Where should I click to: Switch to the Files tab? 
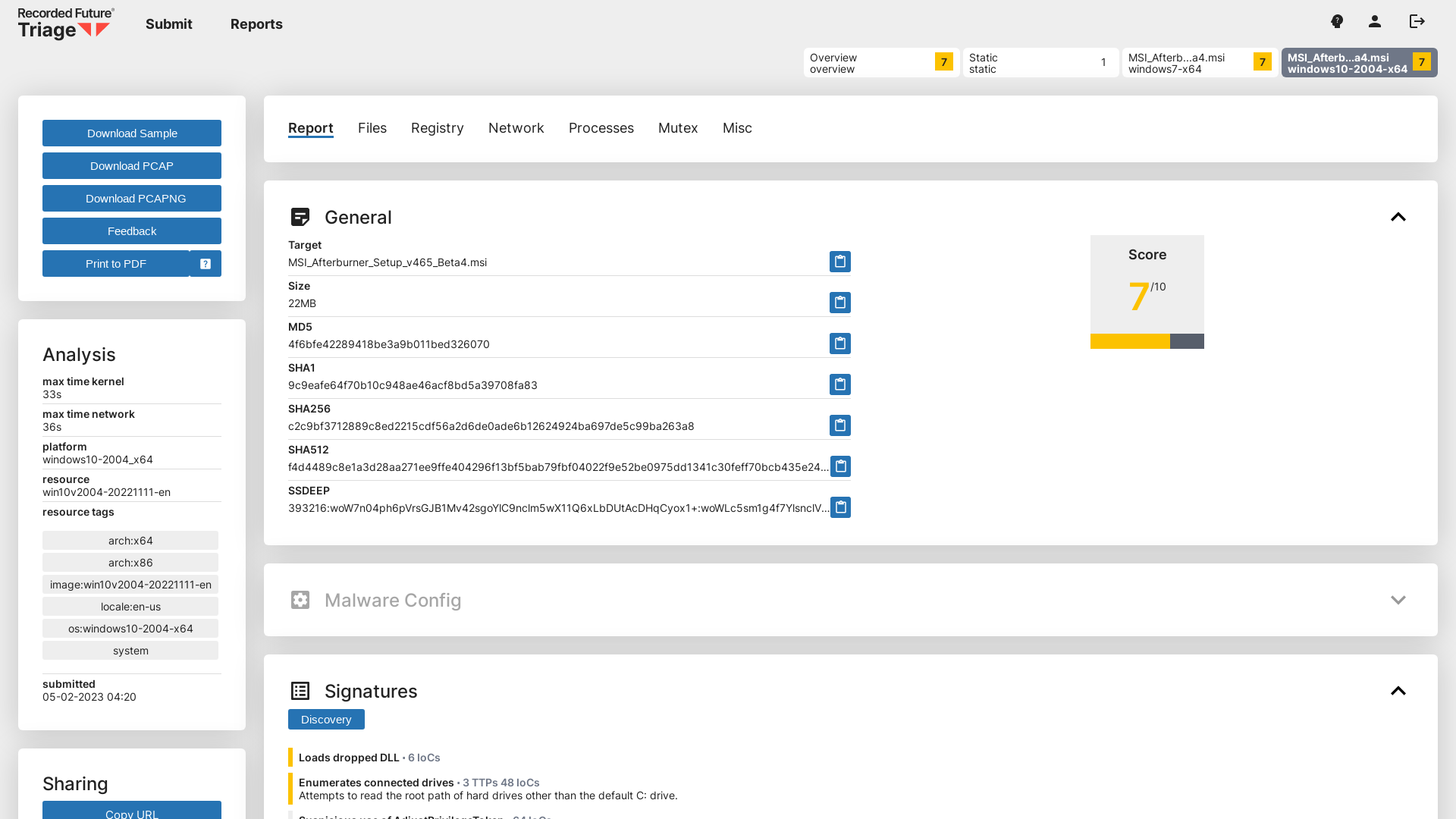372,128
